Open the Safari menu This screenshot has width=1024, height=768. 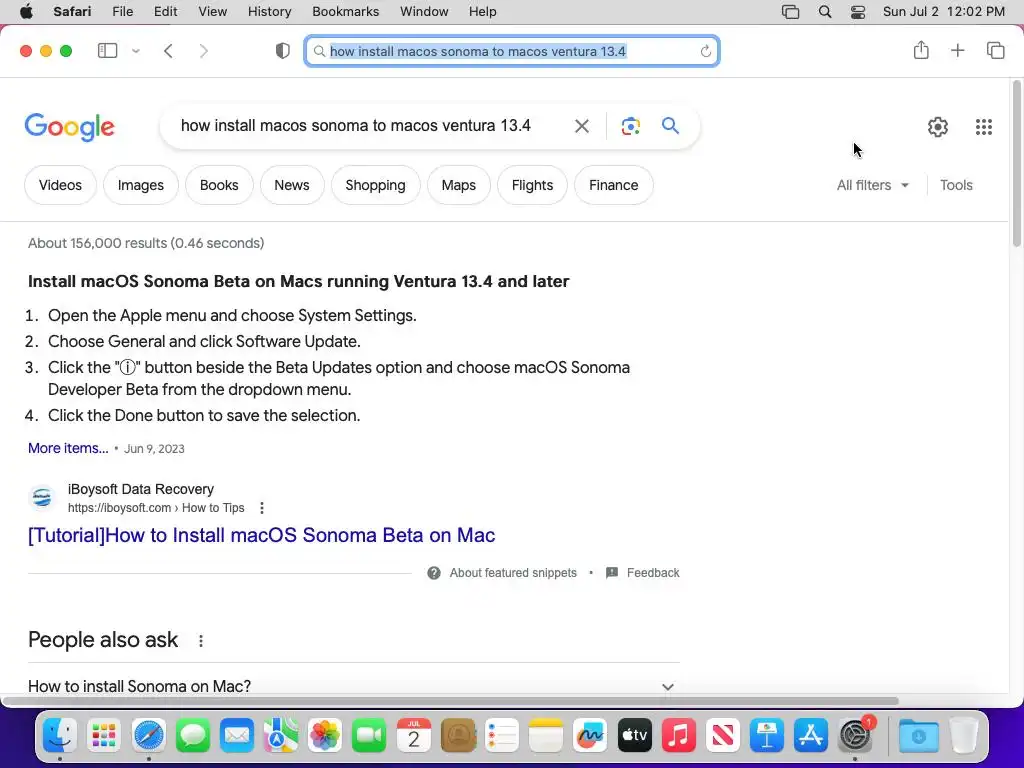pyautogui.click(x=72, y=12)
